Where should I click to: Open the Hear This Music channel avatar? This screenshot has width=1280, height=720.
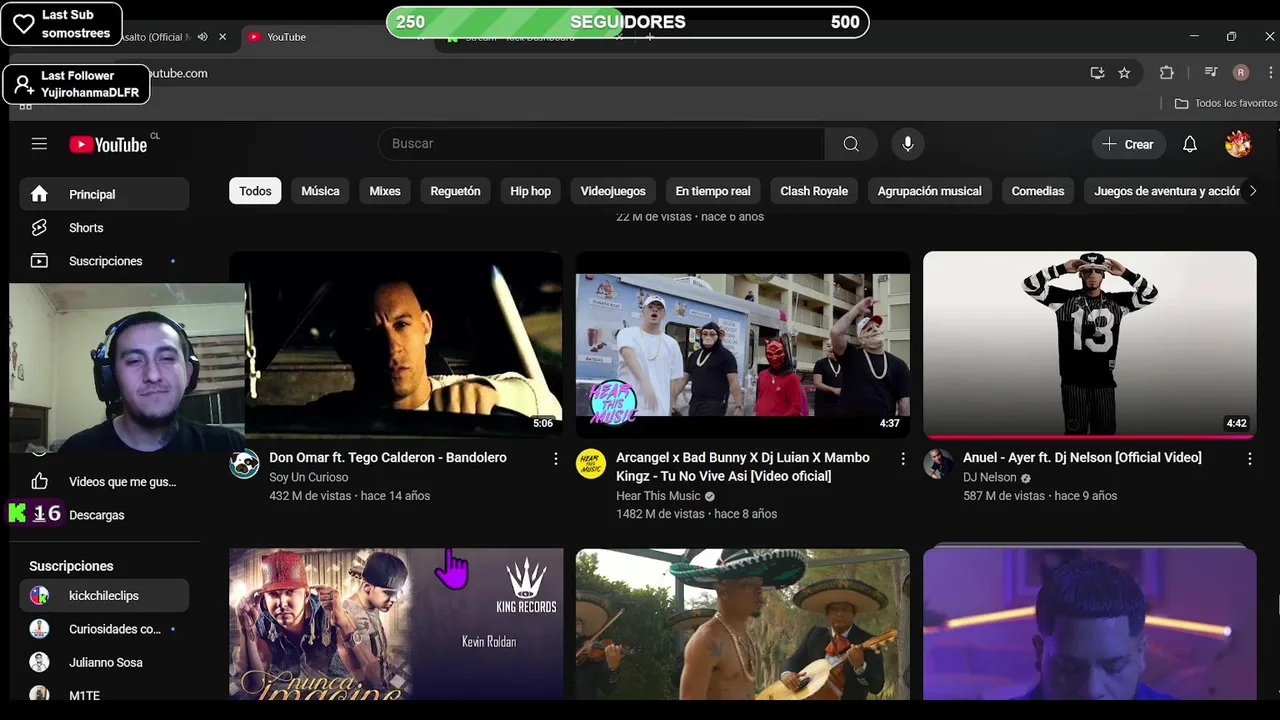[x=591, y=464]
